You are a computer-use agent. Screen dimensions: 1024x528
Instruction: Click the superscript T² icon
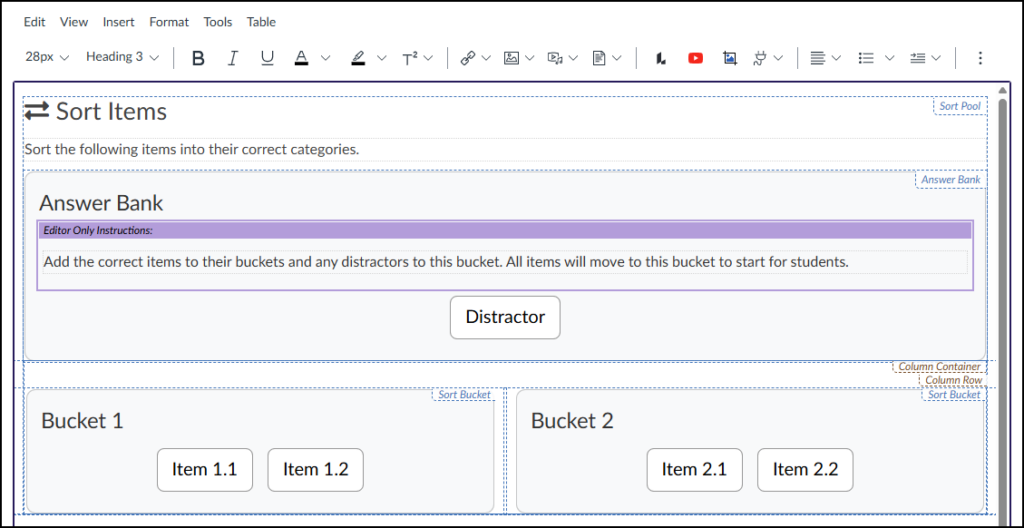[x=410, y=58]
